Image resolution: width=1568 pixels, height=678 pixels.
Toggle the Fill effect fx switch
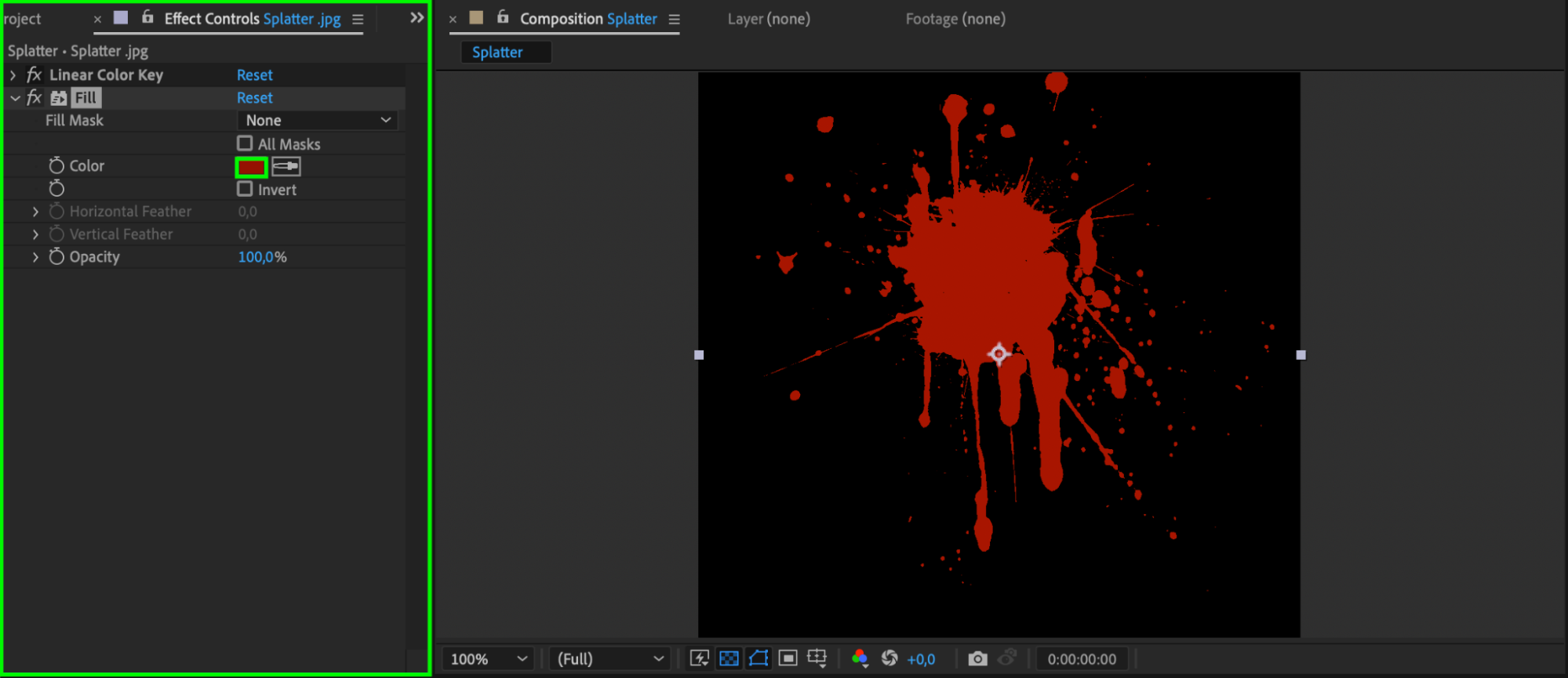[34, 97]
